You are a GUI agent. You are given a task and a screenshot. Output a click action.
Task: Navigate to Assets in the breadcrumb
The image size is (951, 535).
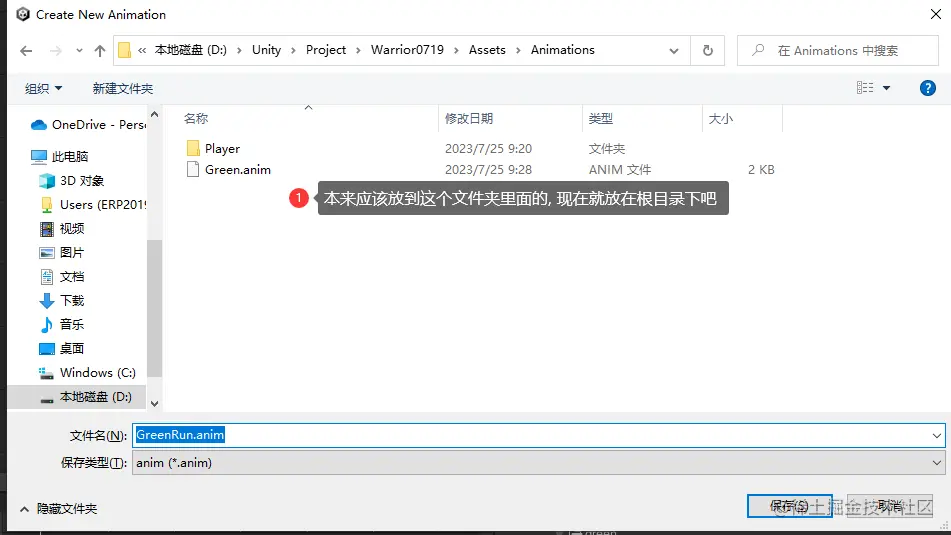(487, 50)
